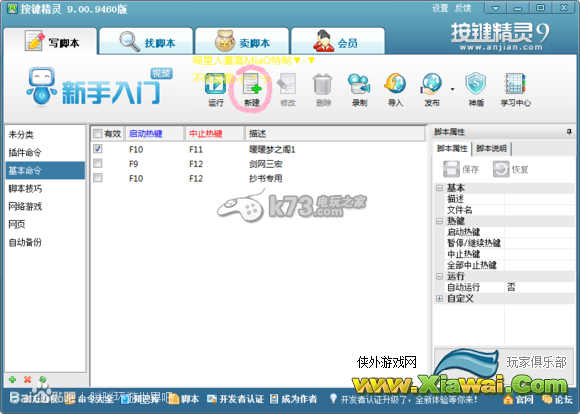Sort by 启动热键 column header
The width and height of the screenshot is (580, 414).
point(155,134)
